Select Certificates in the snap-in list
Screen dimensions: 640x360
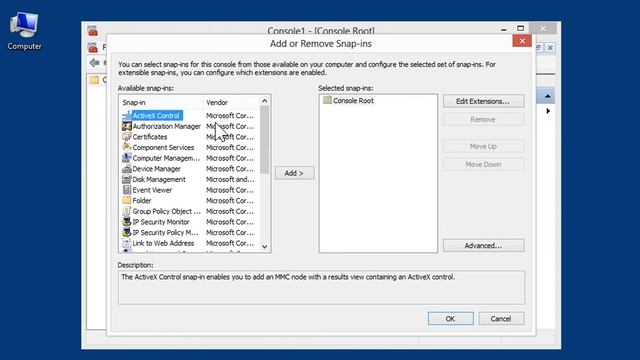coord(150,137)
